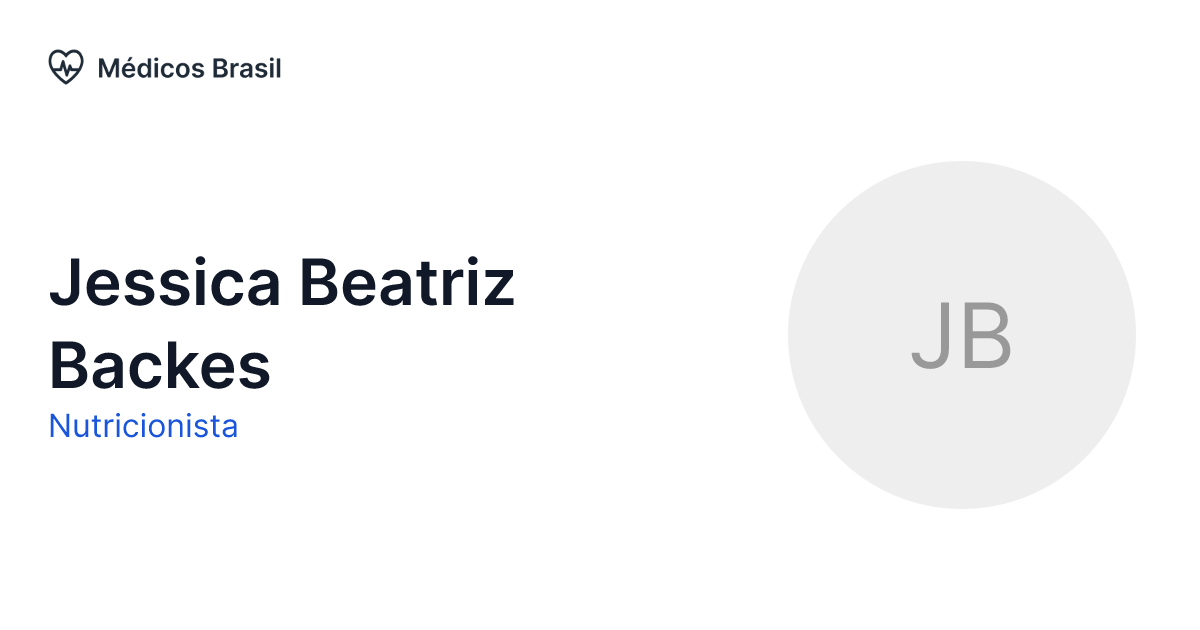Click the word "Médicos" in the header
The width and height of the screenshot is (1200, 630).
pos(150,69)
